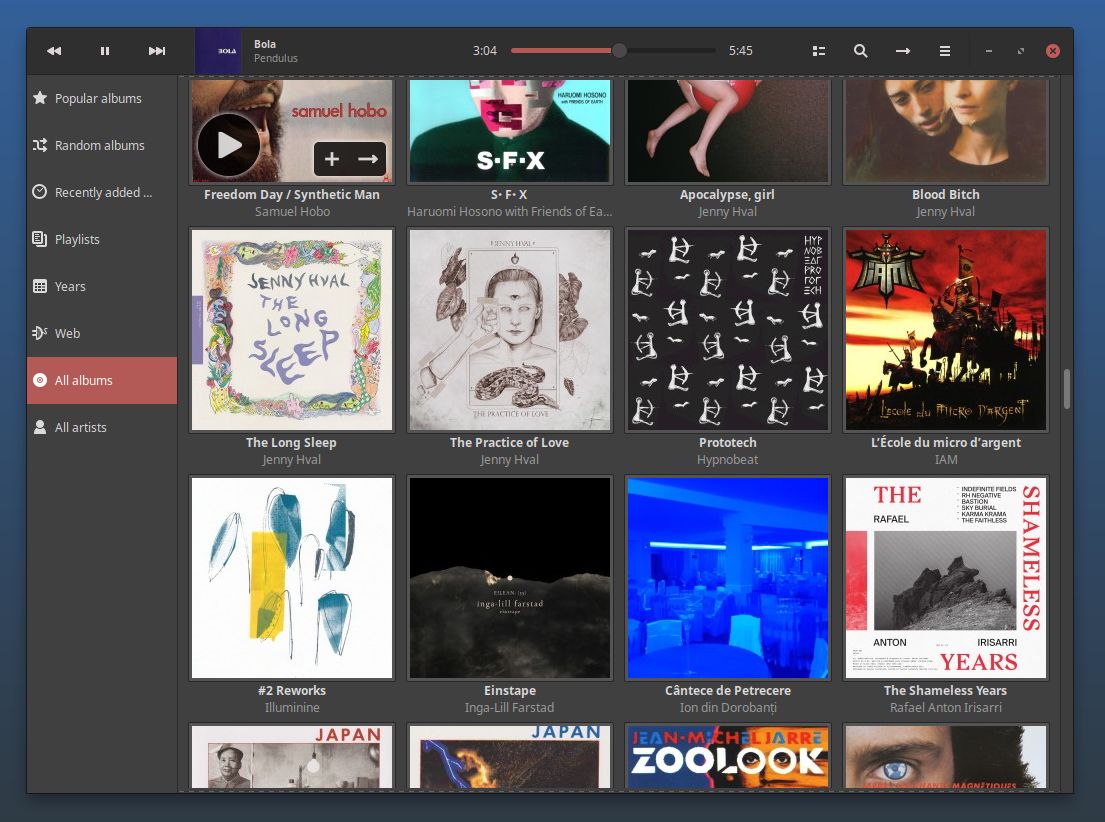Click the Playlists sidebar icon
The image size is (1105, 822).
tap(40, 239)
